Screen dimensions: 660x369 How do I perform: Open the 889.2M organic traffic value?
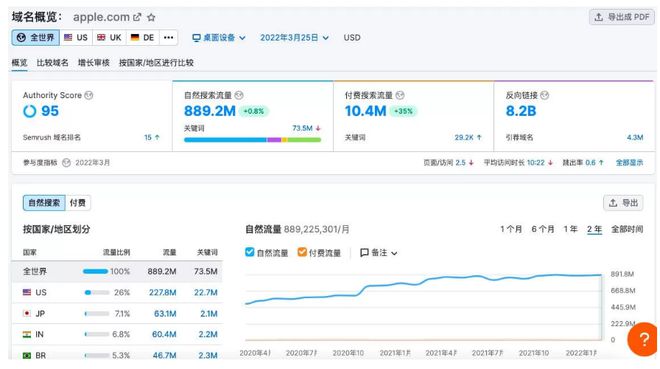pyautogui.click(x=210, y=111)
